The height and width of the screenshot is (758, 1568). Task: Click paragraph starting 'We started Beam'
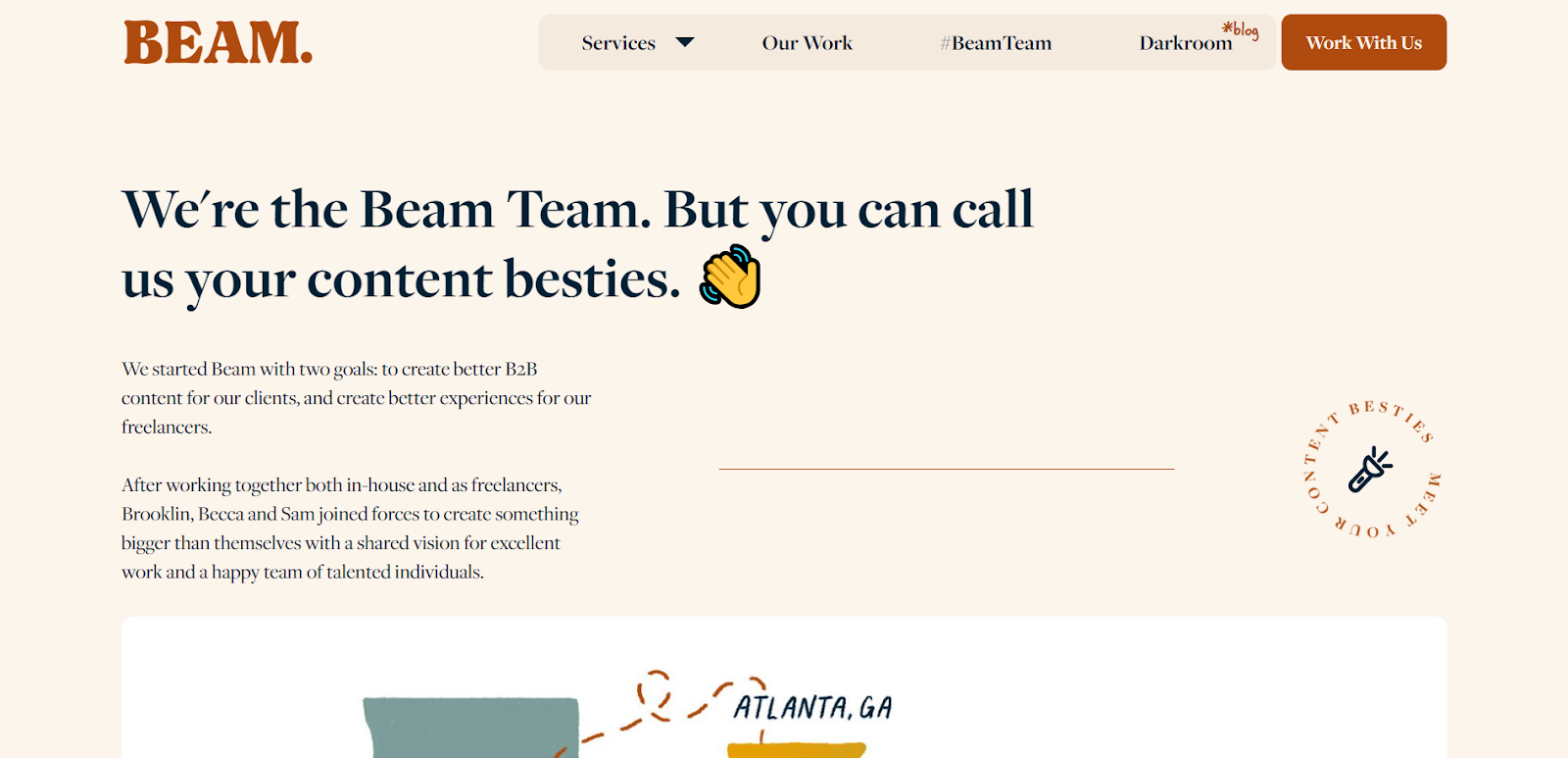point(357,398)
